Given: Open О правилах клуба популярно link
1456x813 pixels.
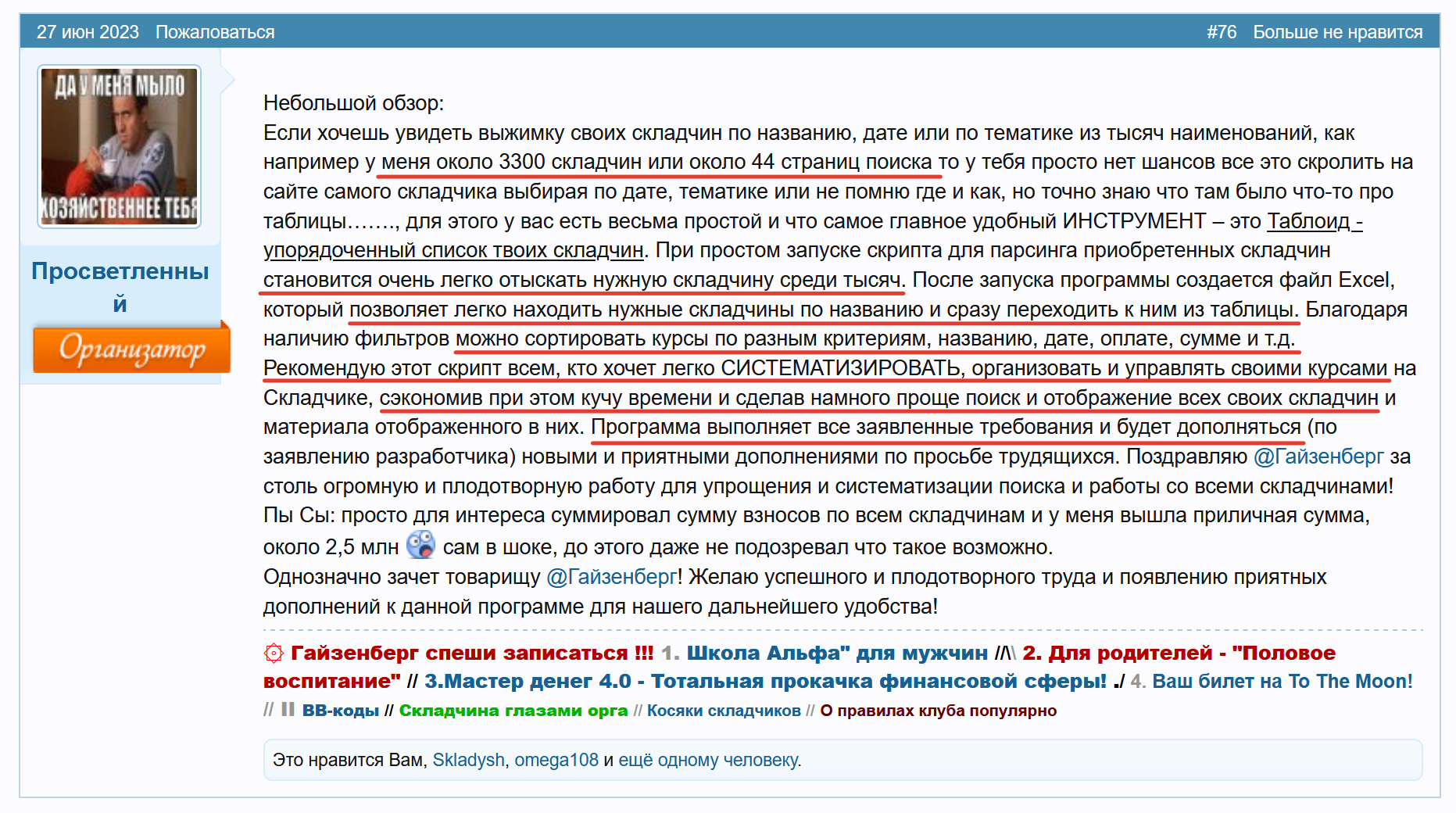Looking at the screenshot, I should pyautogui.click(x=938, y=711).
